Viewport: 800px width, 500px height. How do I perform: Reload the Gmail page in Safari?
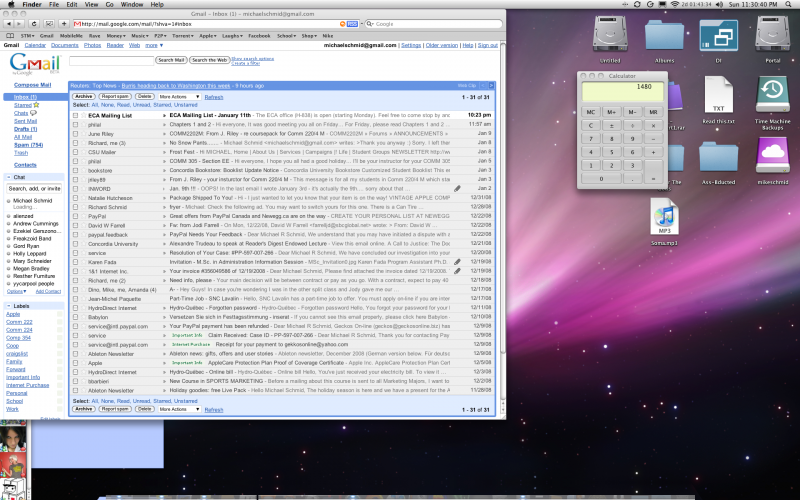[34, 23]
